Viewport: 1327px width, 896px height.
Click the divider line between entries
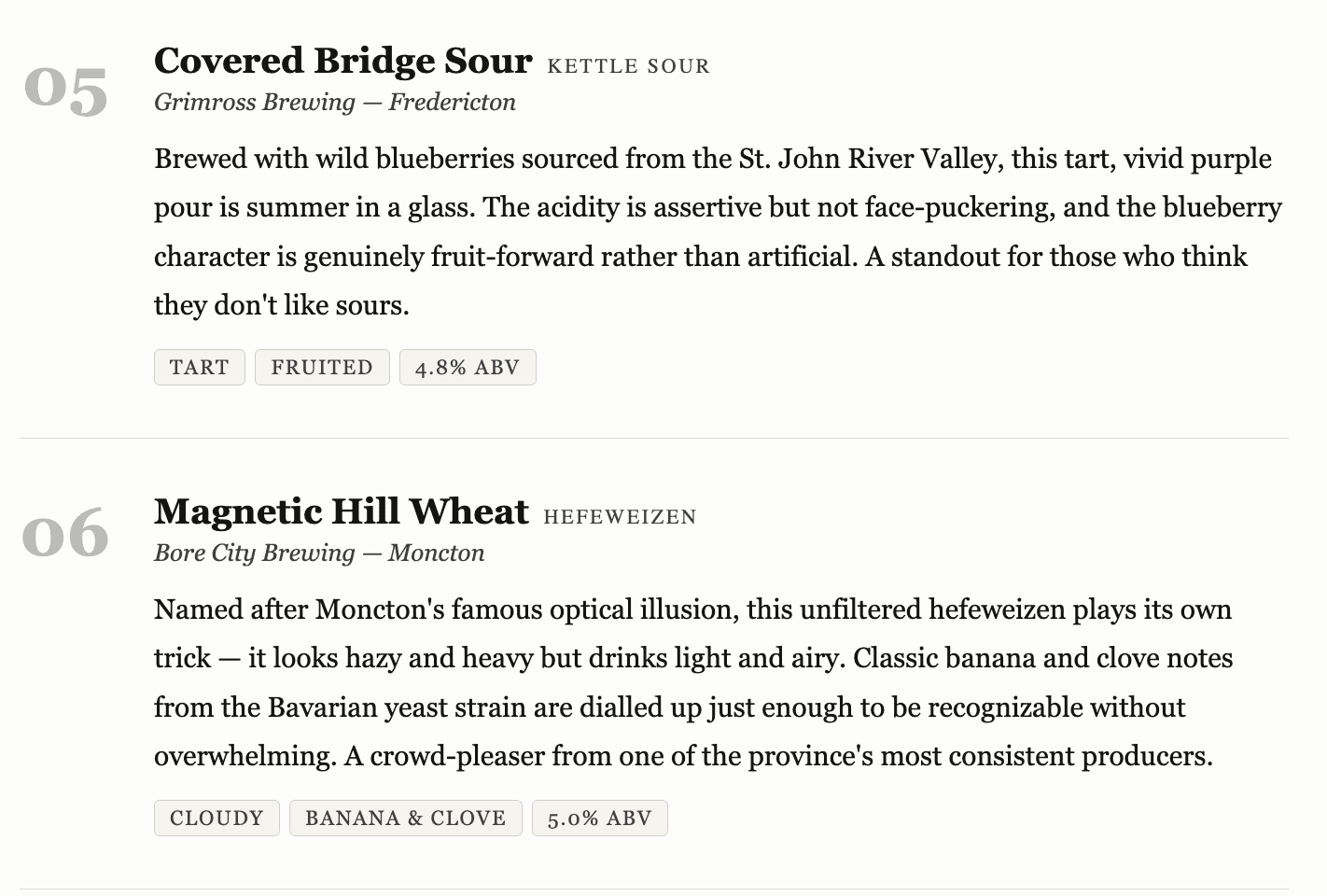coord(653,438)
